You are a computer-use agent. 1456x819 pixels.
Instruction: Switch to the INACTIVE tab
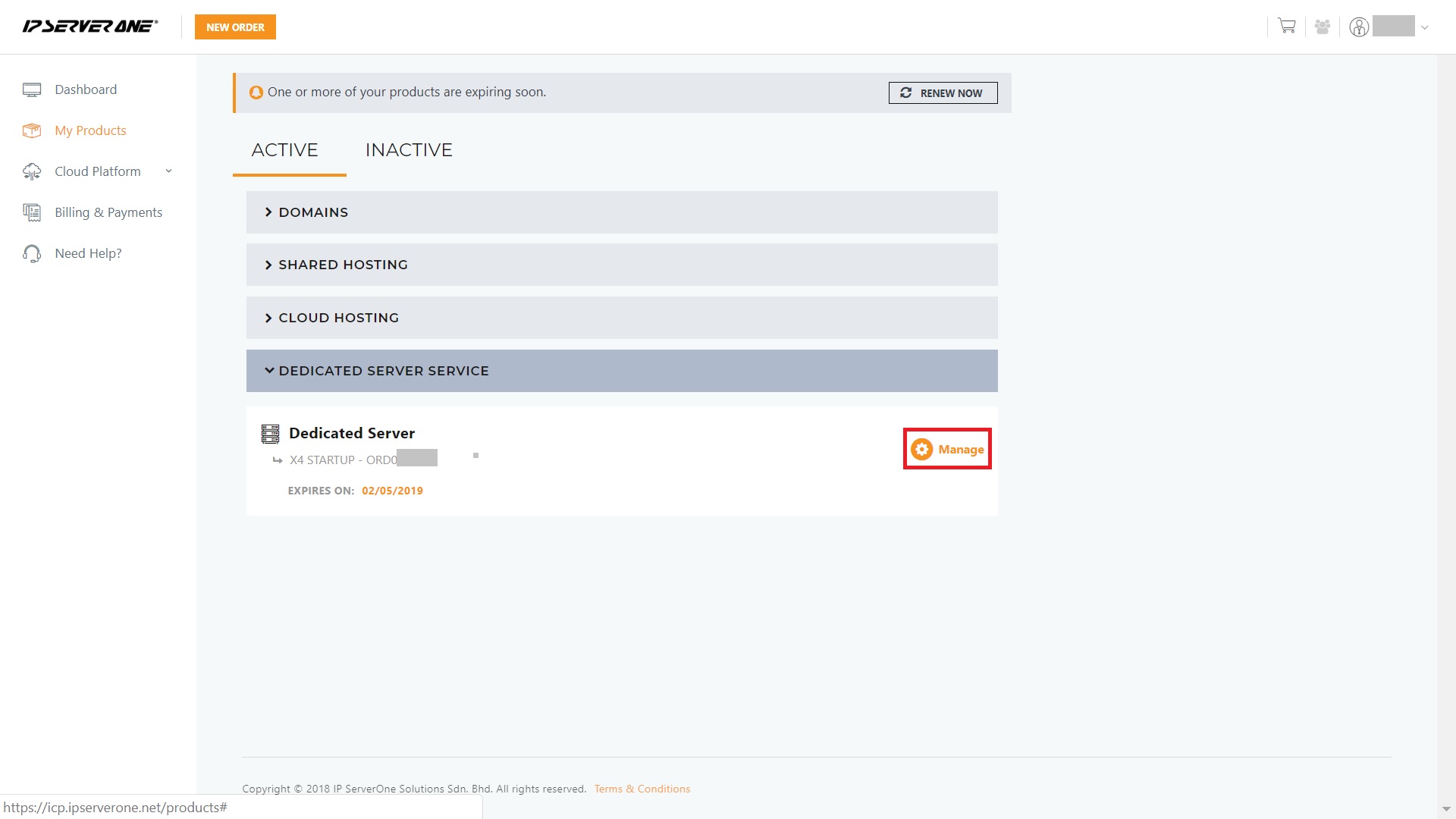click(x=409, y=150)
